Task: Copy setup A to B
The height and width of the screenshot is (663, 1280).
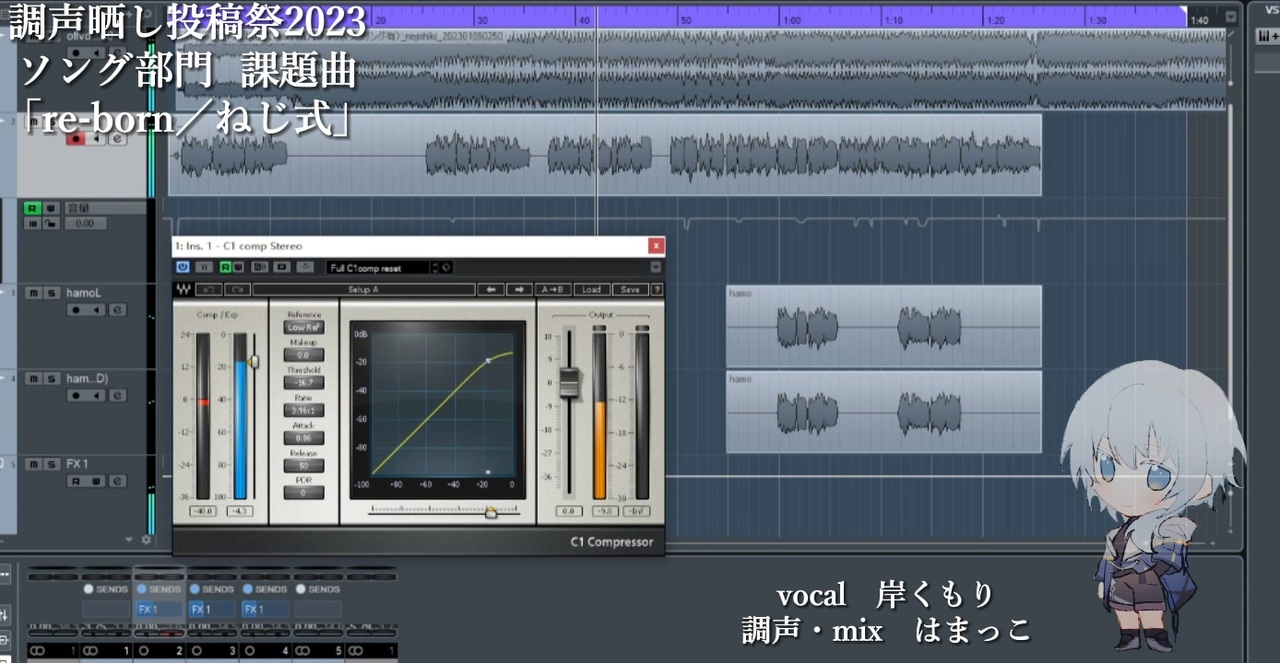Action: (553, 289)
